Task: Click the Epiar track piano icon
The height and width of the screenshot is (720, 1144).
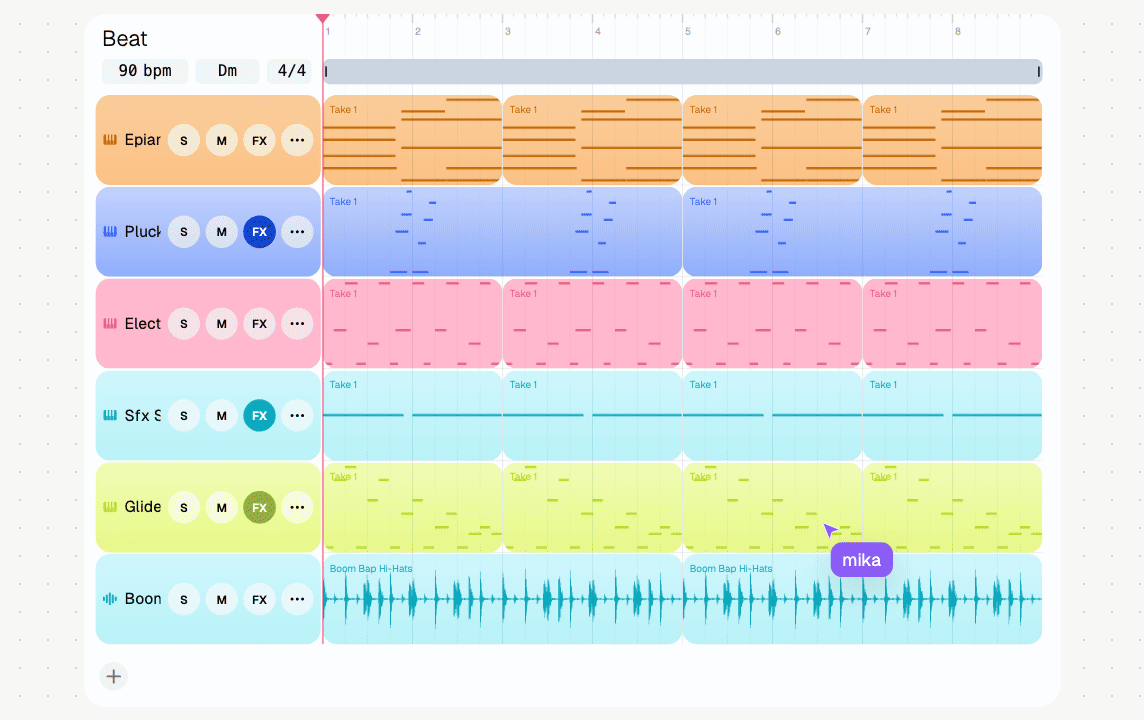Action: 110,139
